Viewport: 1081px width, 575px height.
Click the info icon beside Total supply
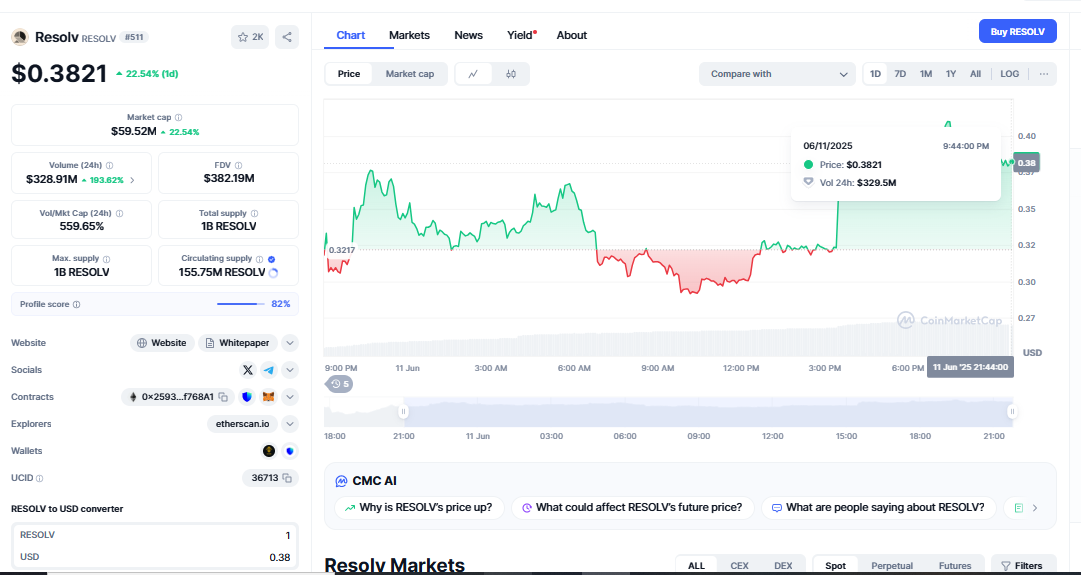[254, 214]
